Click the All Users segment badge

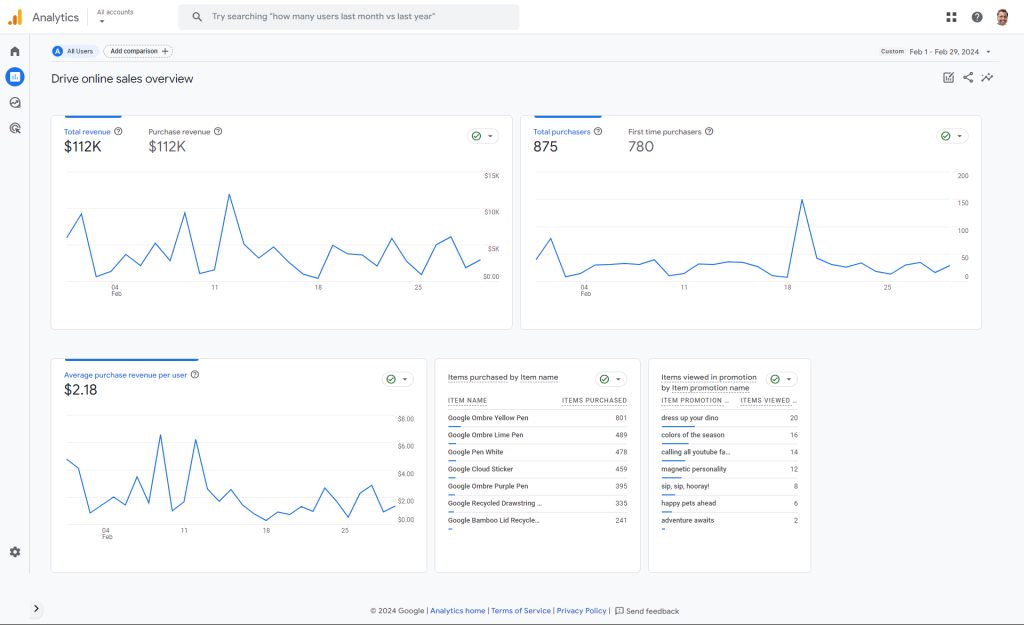73,51
